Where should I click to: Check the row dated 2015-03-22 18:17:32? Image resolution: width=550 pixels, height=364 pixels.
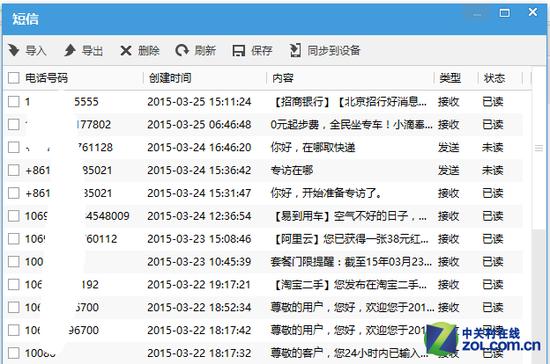[x=14, y=353]
